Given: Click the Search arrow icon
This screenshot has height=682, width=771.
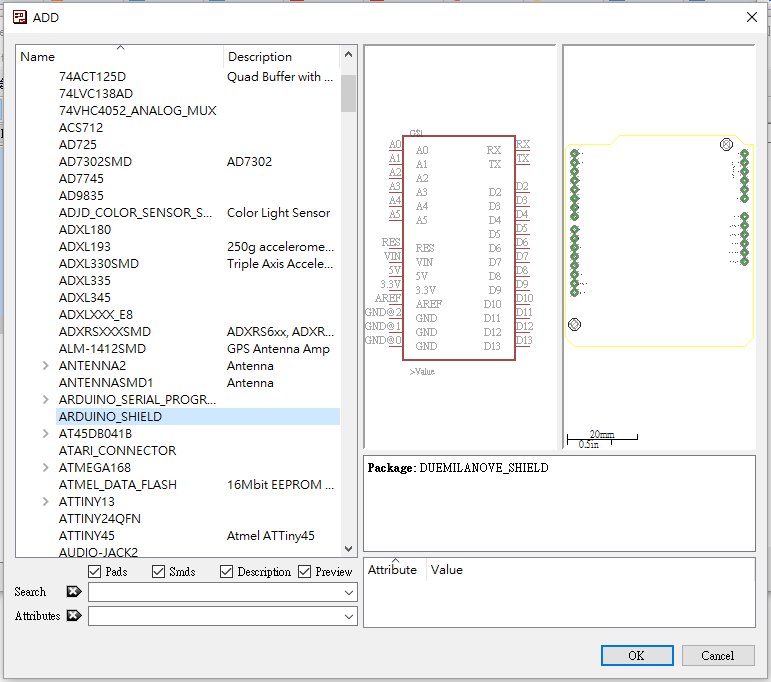Looking at the screenshot, I should (73, 592).
